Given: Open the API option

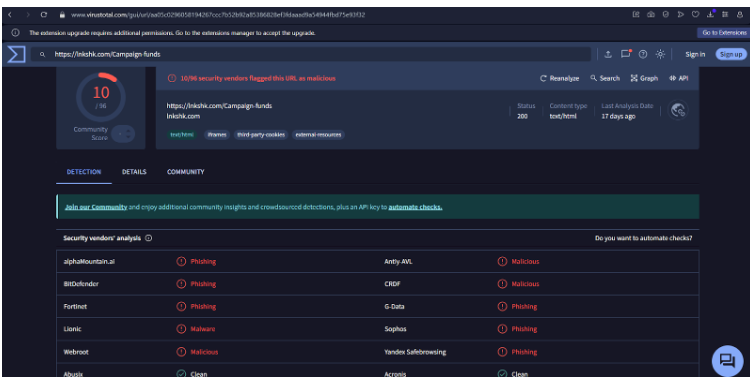Looking at the screenshot, I should click(679, 78).
